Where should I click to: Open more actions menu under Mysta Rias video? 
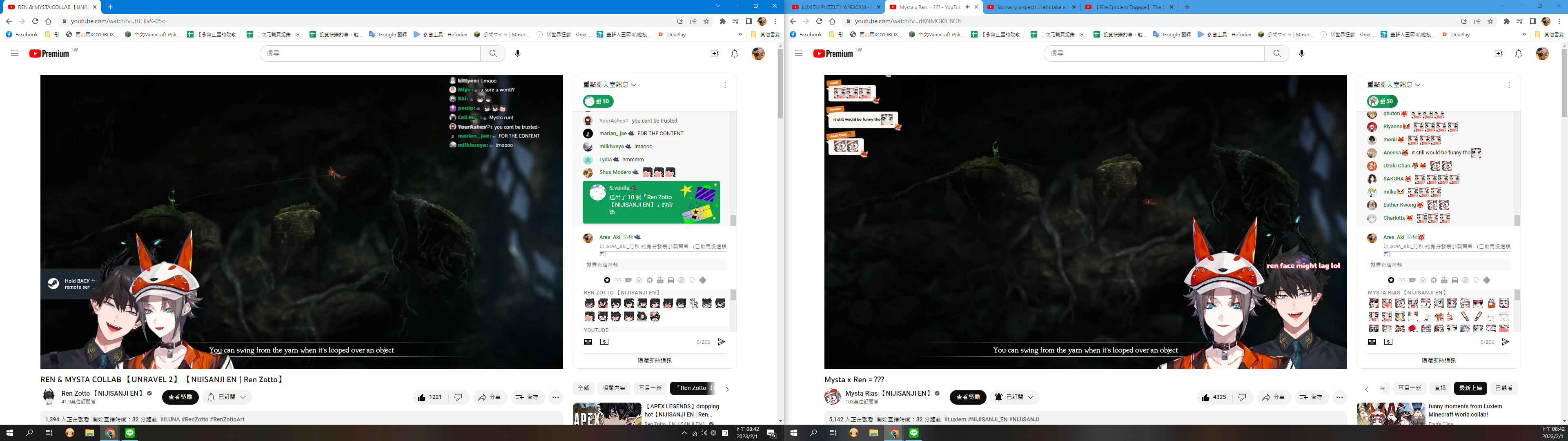click(1340, 397)
